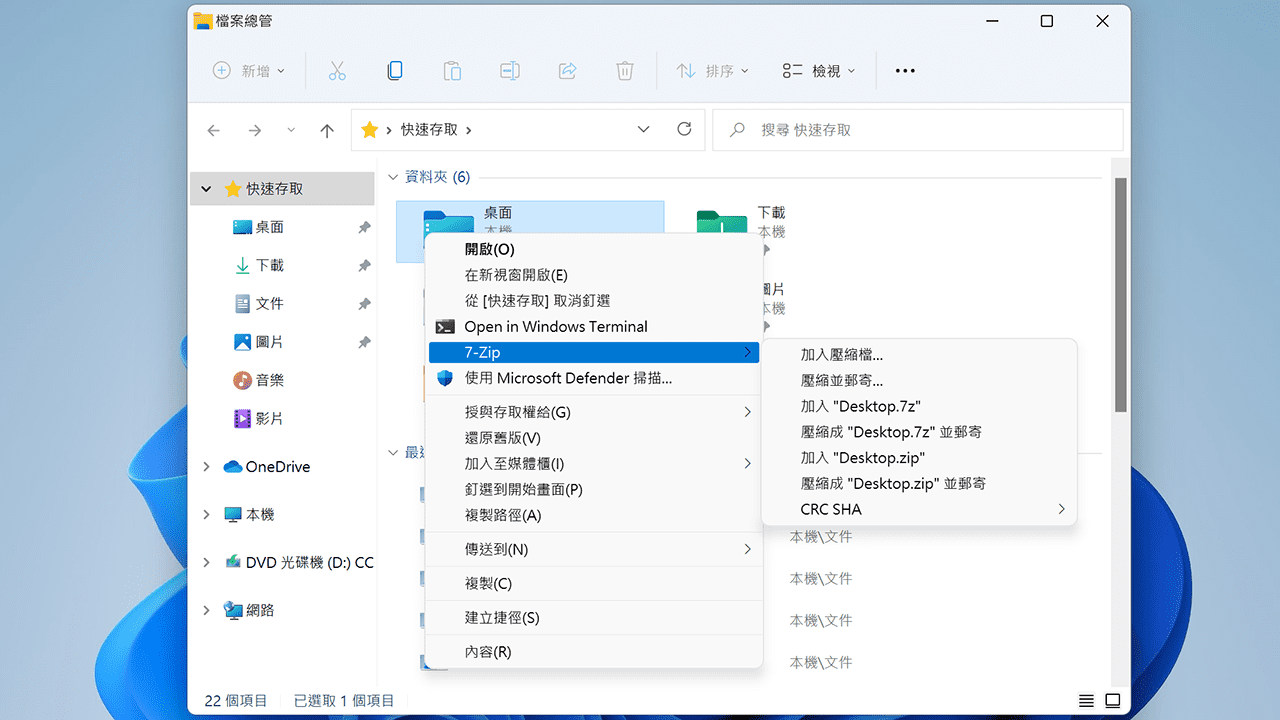Click the Cut scissors icon in toolbar

(x=337, y=71)
